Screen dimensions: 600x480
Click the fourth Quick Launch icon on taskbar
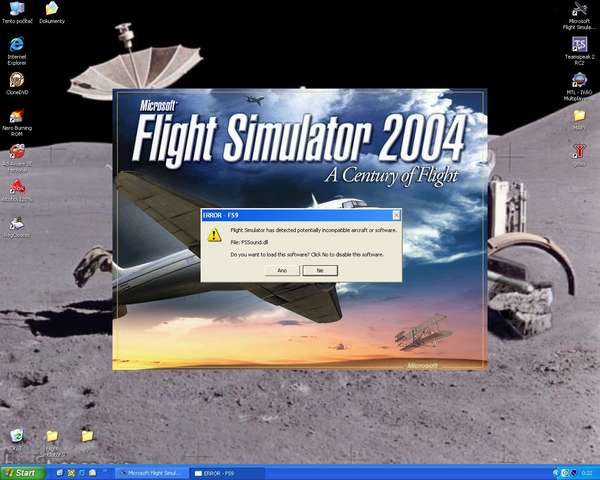[x=92, y=473]
